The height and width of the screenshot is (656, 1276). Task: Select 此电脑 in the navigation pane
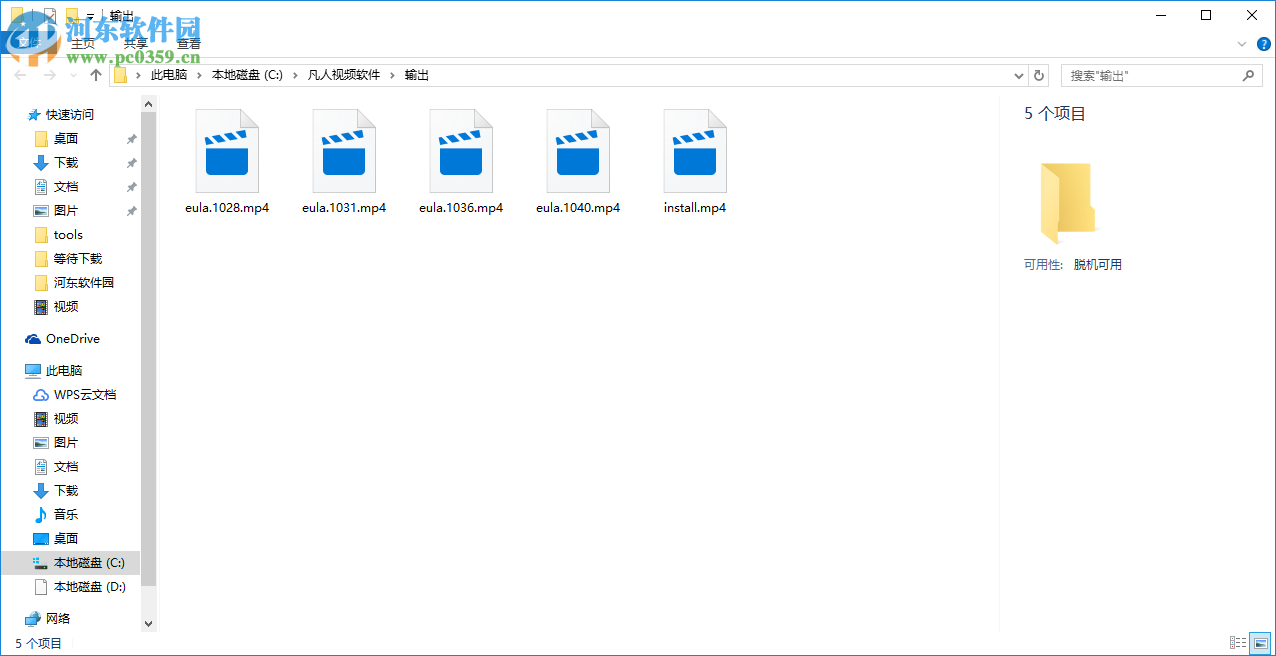64,371
